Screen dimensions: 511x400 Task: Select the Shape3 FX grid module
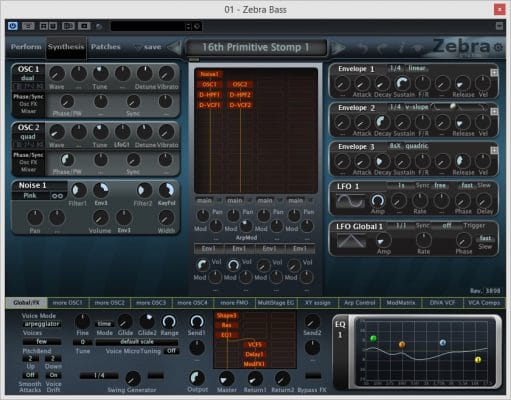pos(226,315)
